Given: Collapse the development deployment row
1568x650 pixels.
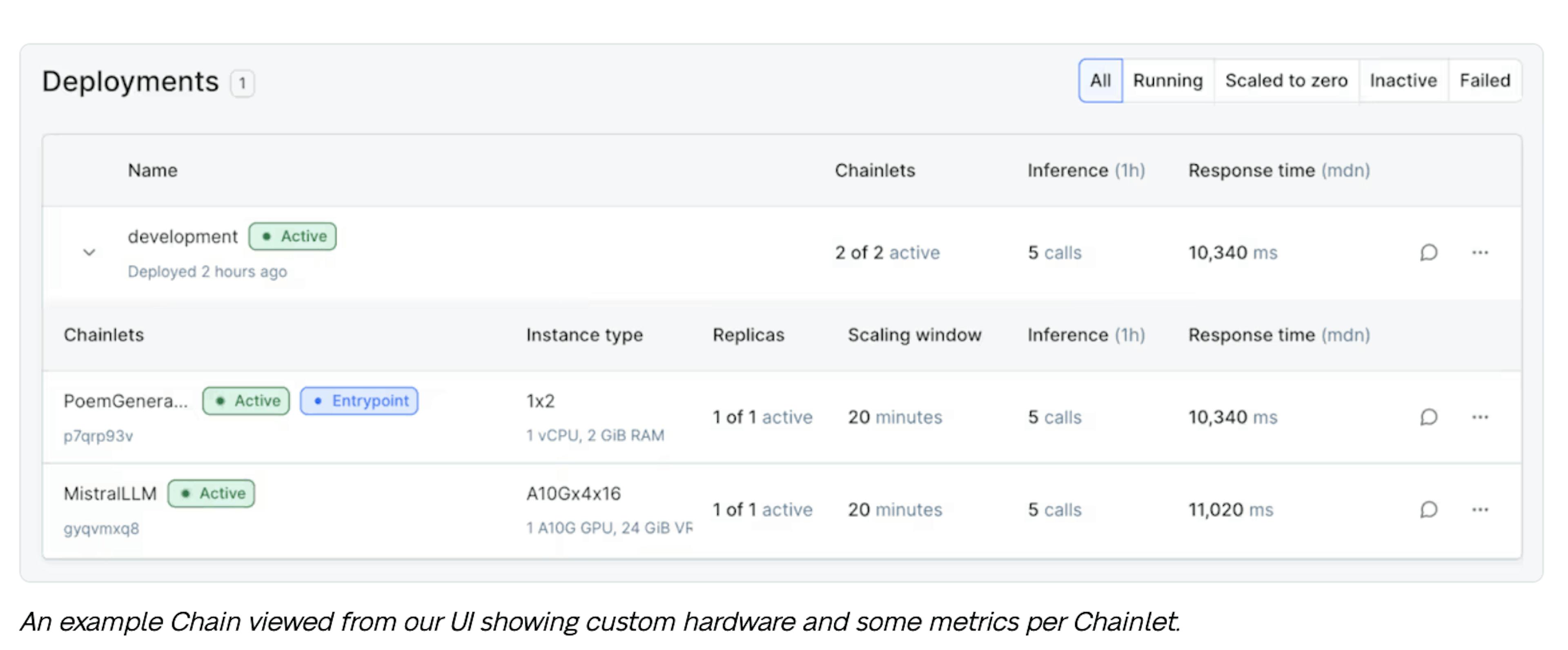Looking at the screenshot, I should click(89, 252).
